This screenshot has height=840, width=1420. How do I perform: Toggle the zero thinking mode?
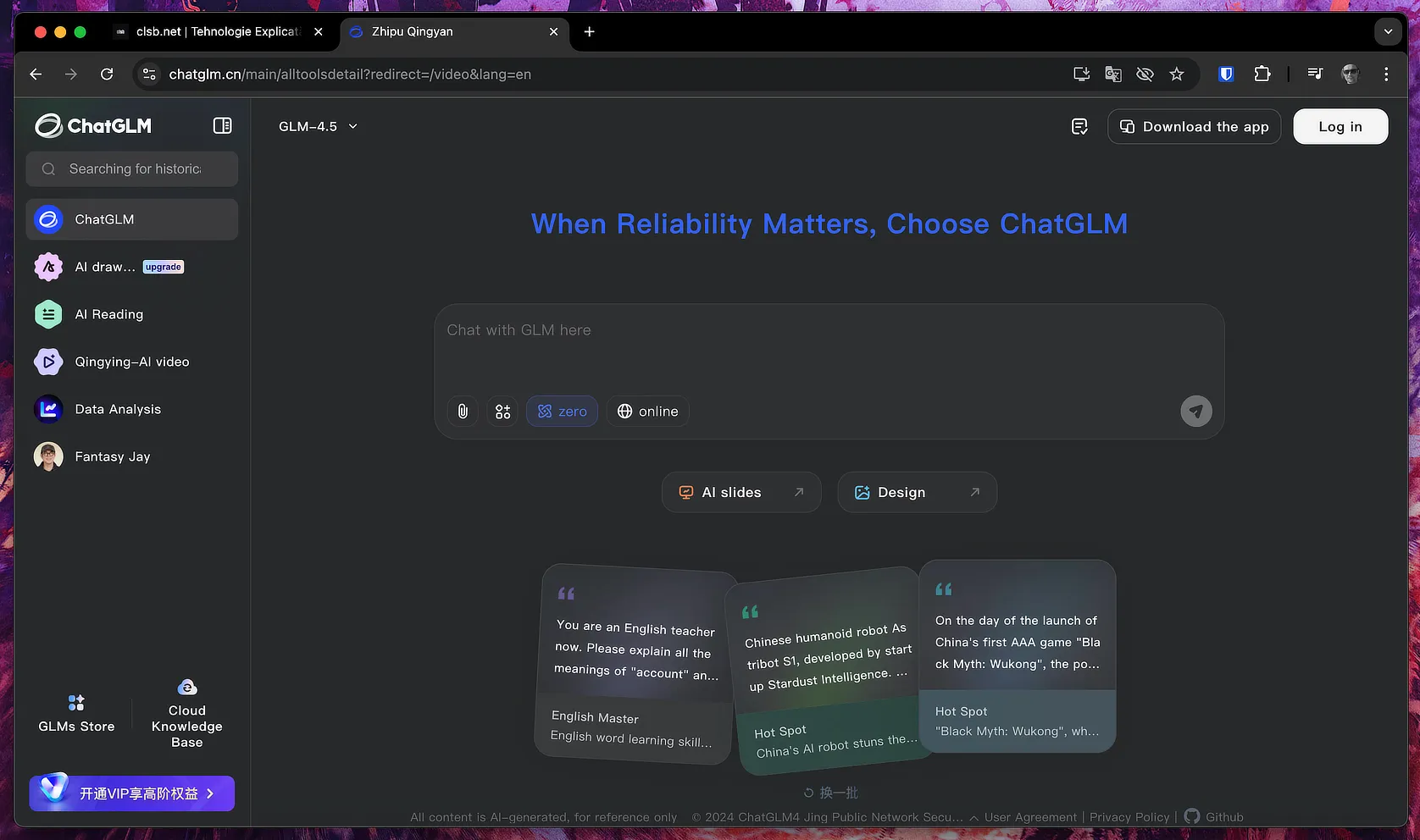point(563,412)
